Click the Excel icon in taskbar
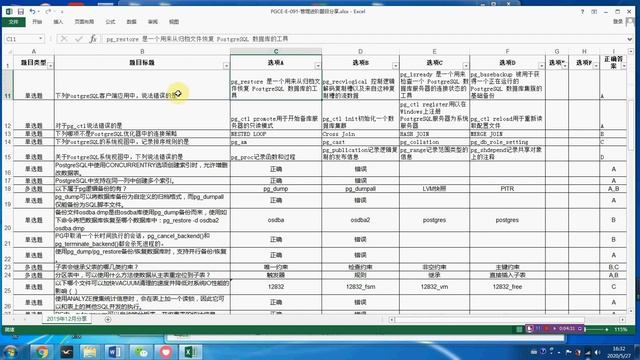 pyautogui.click(x=190, y=351)
